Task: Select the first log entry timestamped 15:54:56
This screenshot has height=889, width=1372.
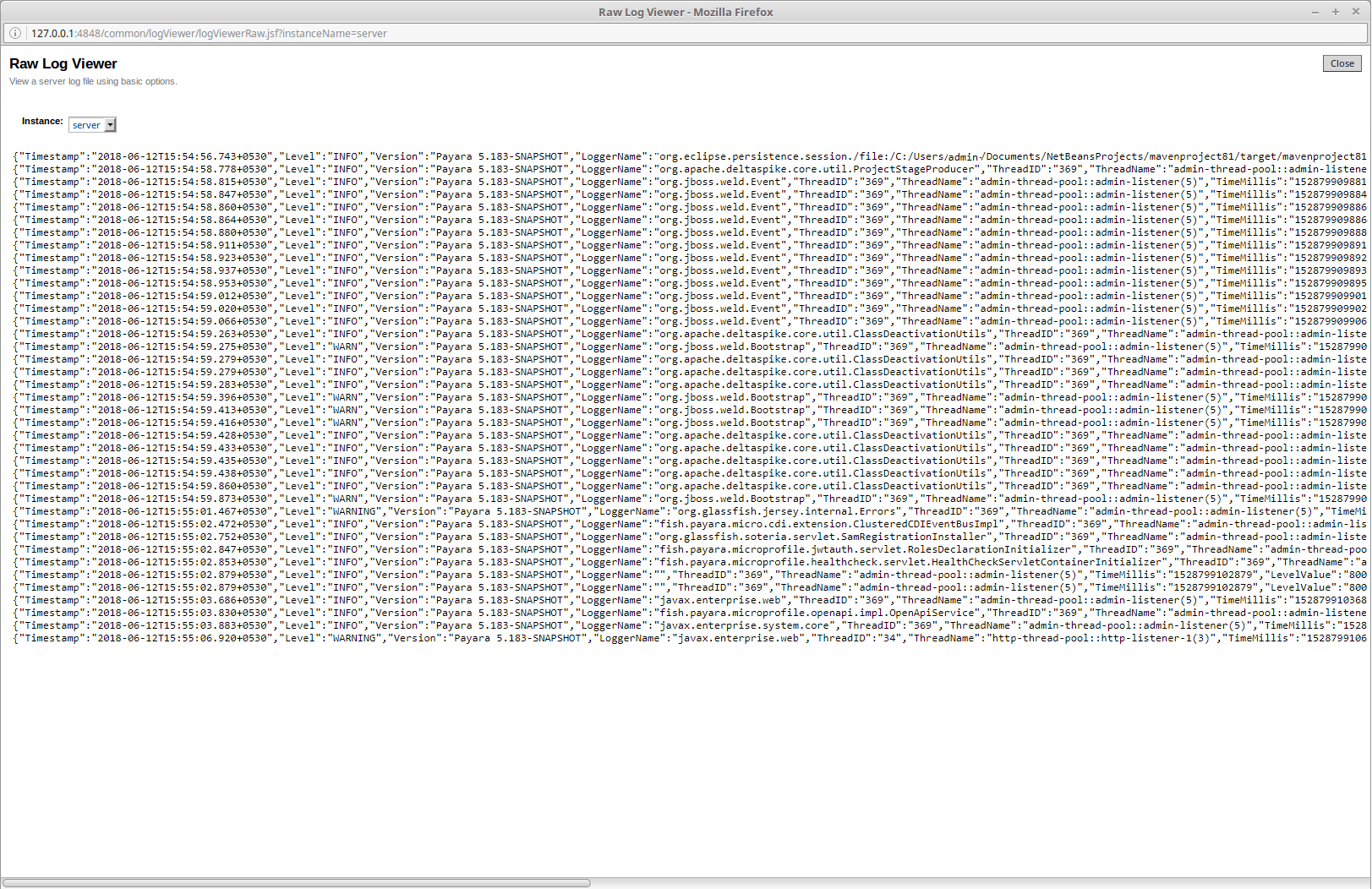Action: (x=338, y=156)
